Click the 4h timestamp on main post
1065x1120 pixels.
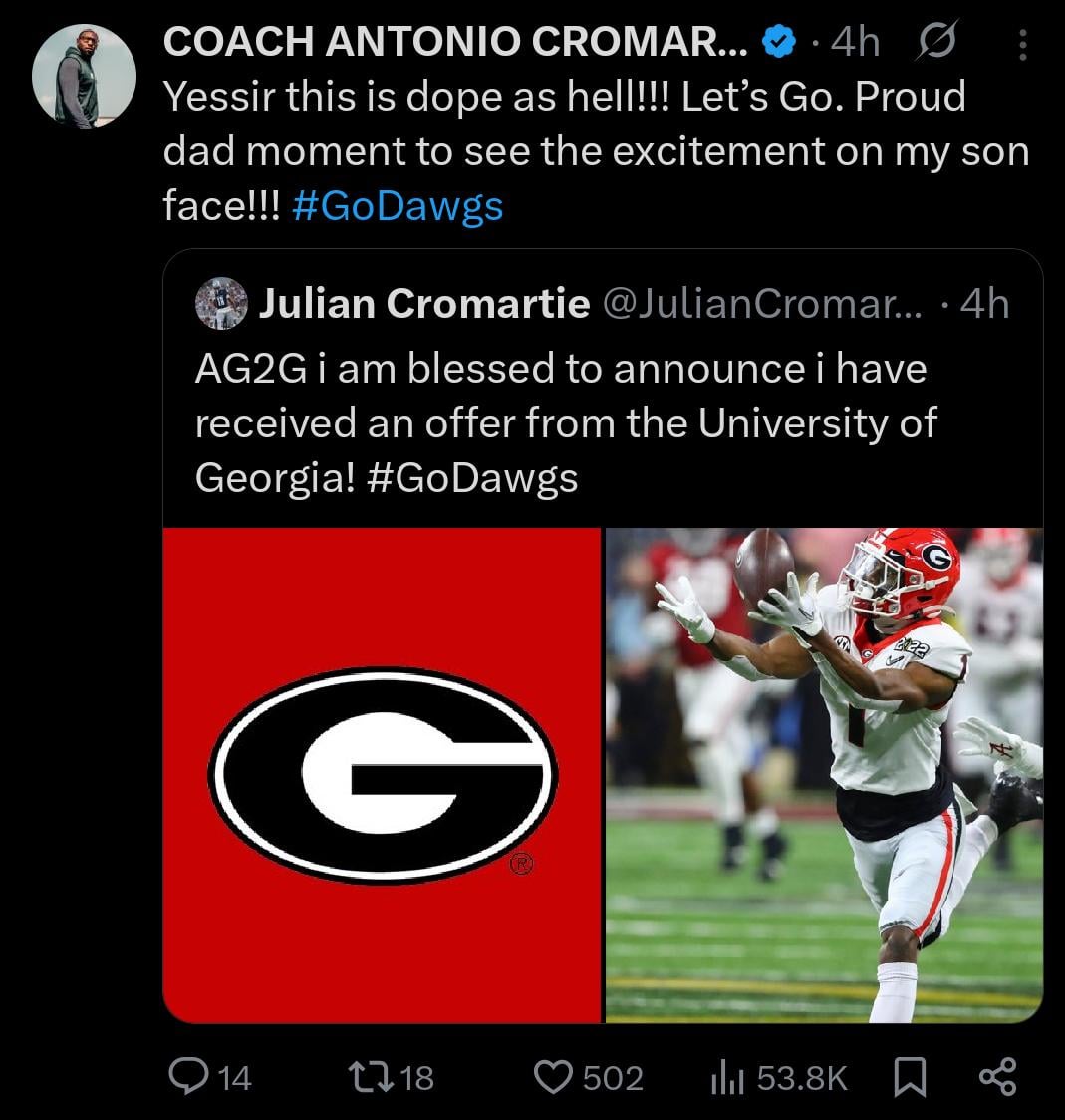click(855, 42)
